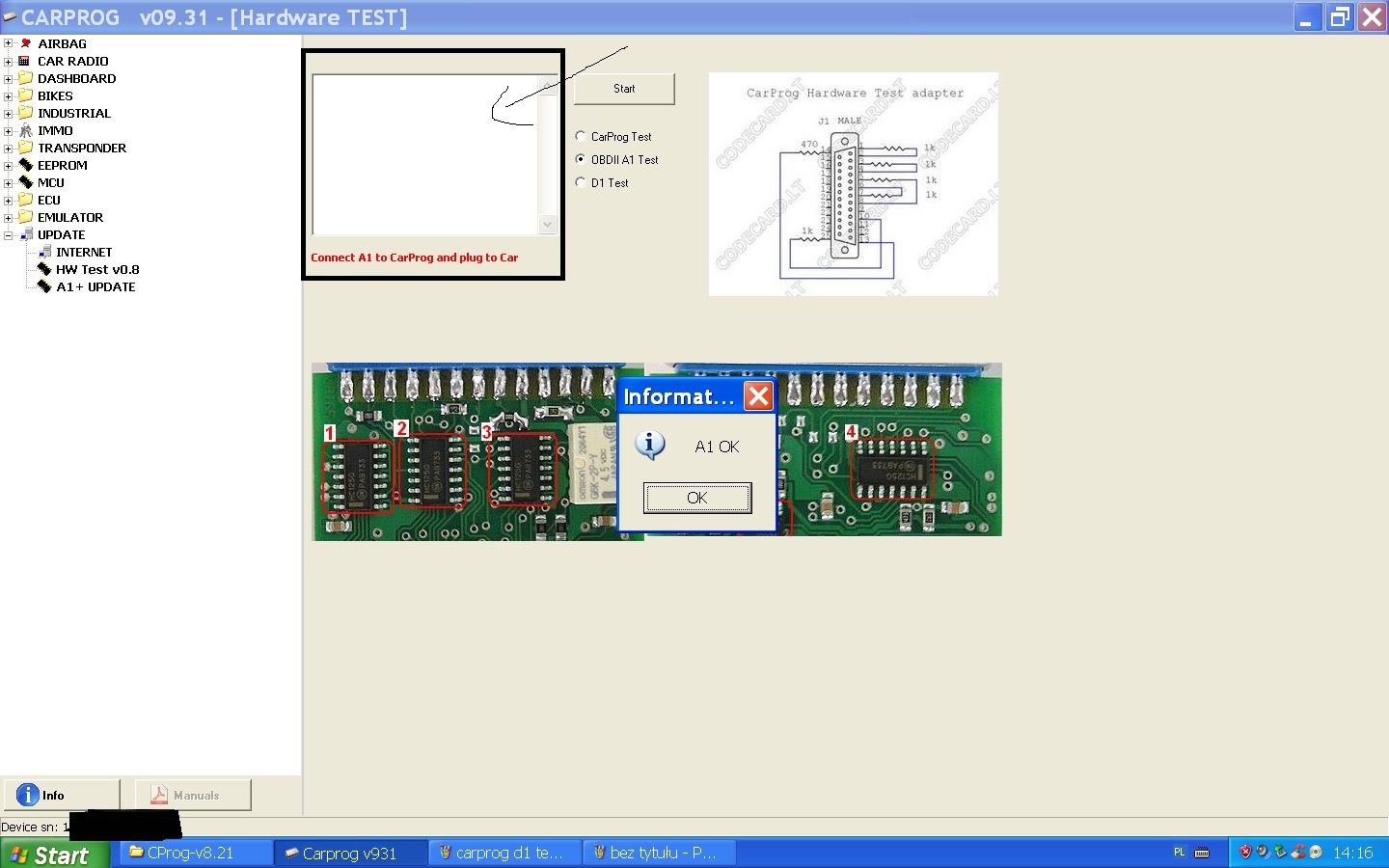Click the hardware test adapter diagram
1389x868 pixels.
click(x=854, y=184)
